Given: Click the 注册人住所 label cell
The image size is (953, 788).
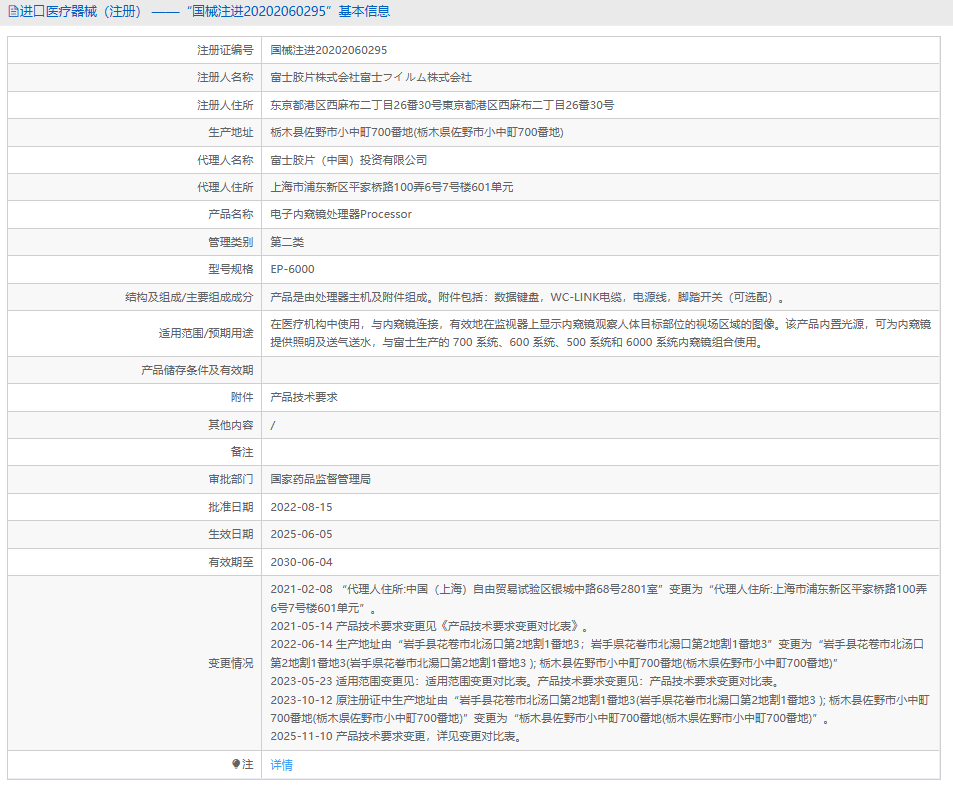Looking at the screenshot, I should coord(134,105).
